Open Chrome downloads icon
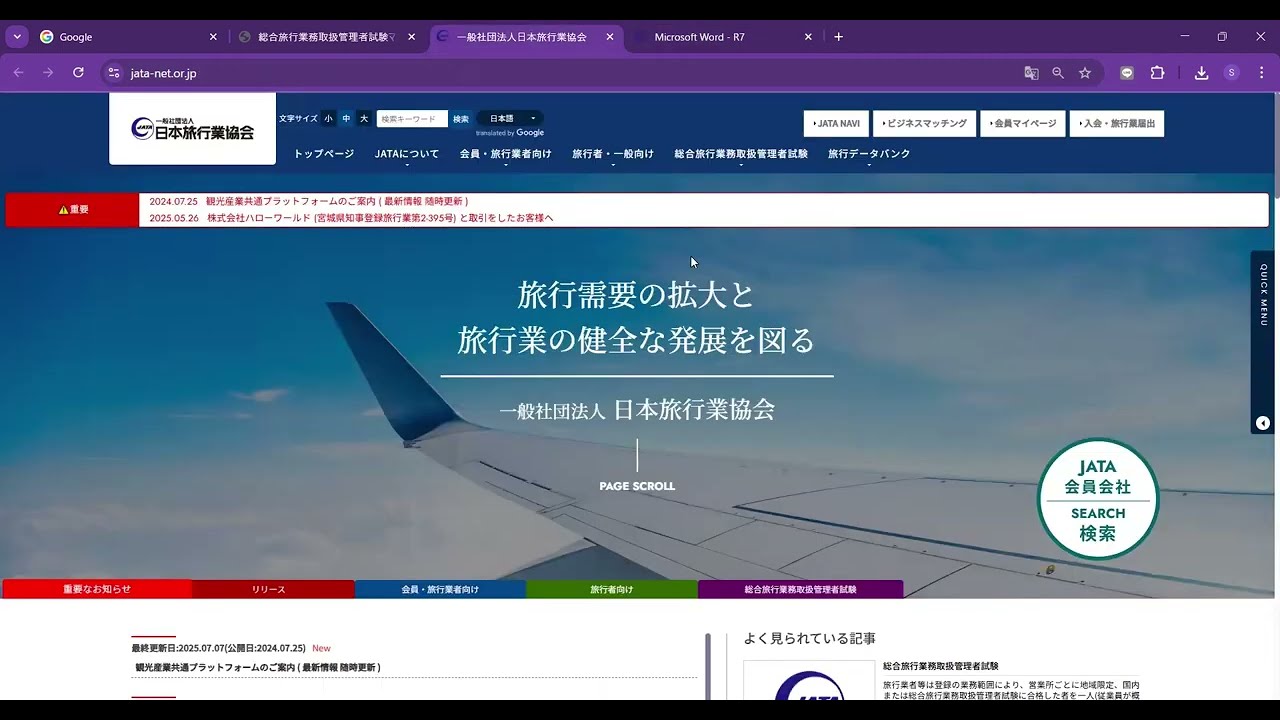Viewport: 1280px width, 720px height. (x=1202, y=73)
